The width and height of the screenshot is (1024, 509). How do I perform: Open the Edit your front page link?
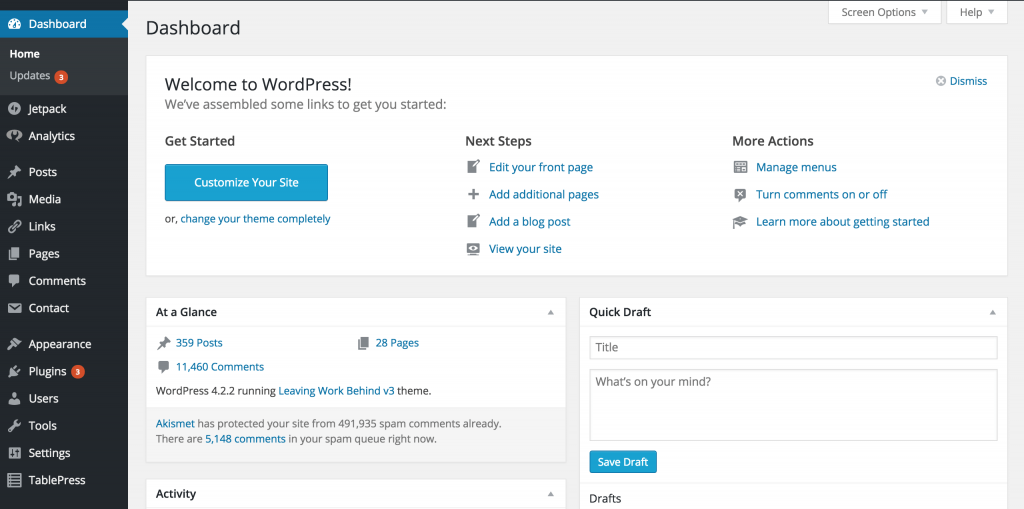[541, 167]
